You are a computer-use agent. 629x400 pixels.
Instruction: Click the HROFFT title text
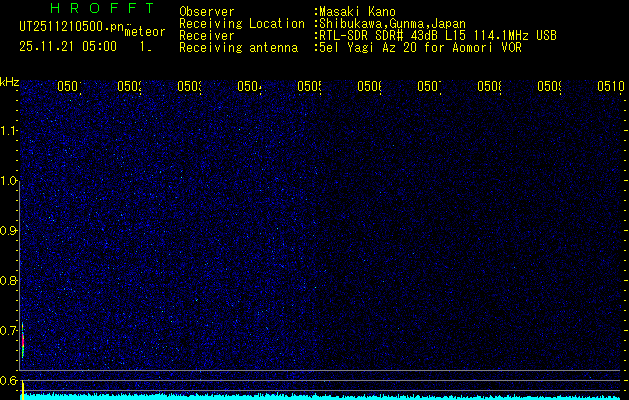(102, 8)
